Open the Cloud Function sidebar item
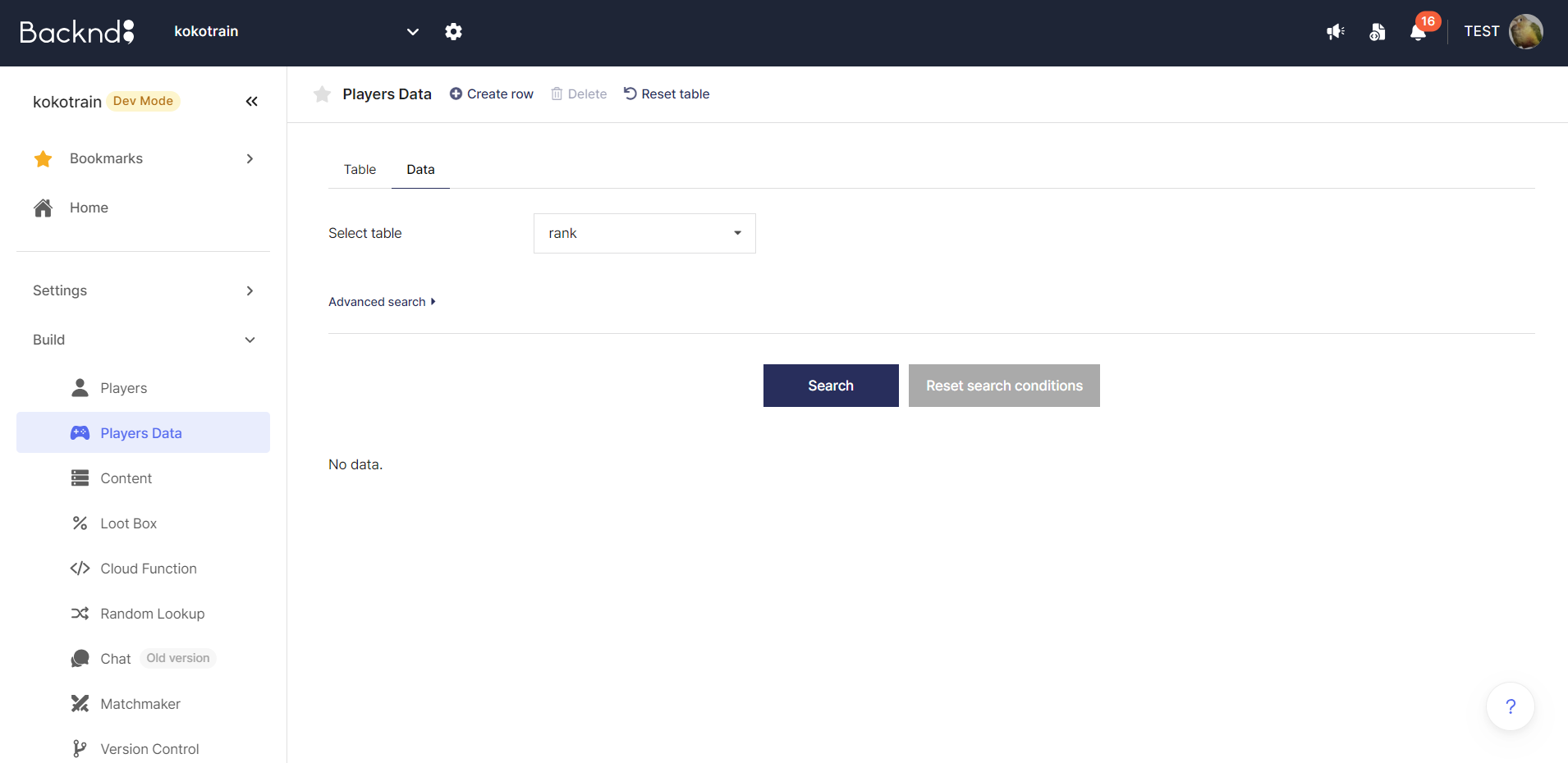Image resolution: width=1568 pixels, height=763 pixels. [148, 569]
